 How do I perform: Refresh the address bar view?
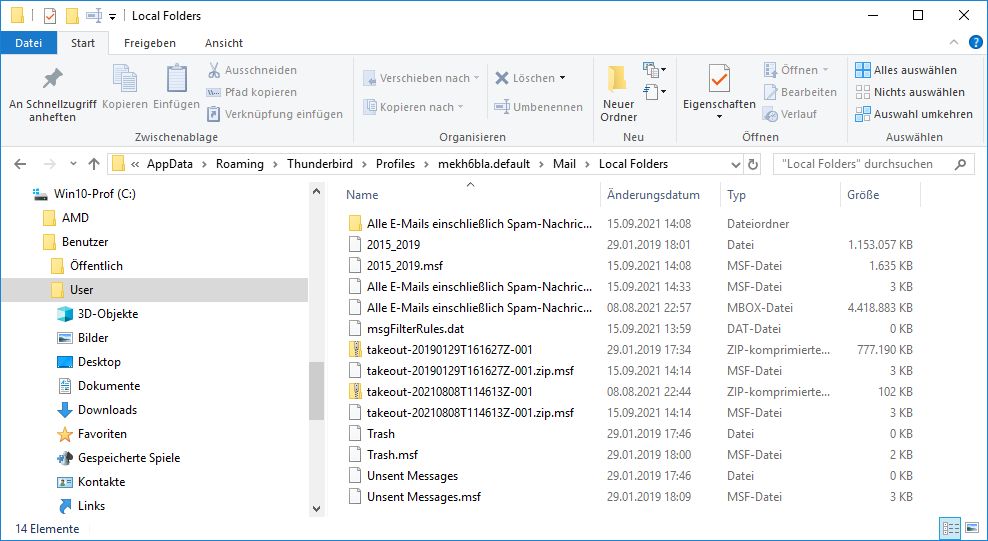tap(752, 164)
